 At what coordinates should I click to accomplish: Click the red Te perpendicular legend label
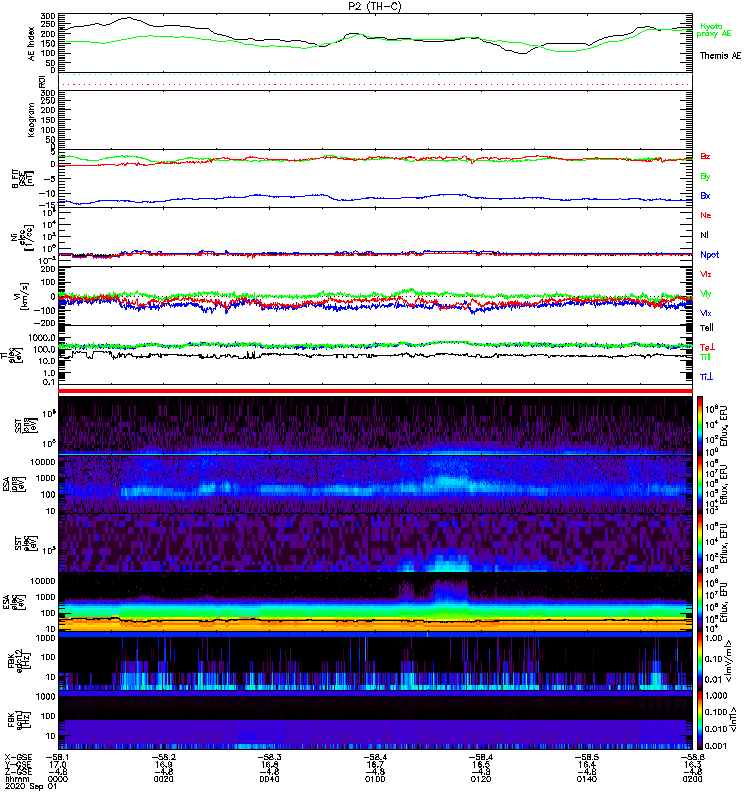point(707,347)
